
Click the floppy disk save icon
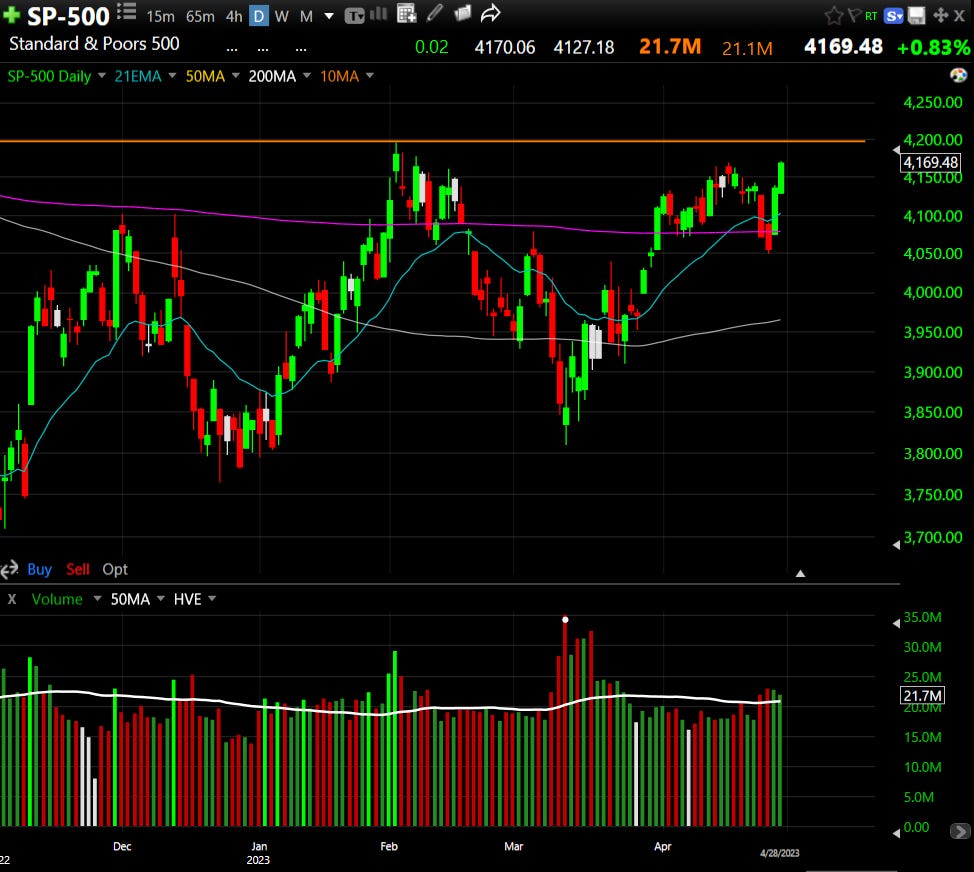coord(917,16)
